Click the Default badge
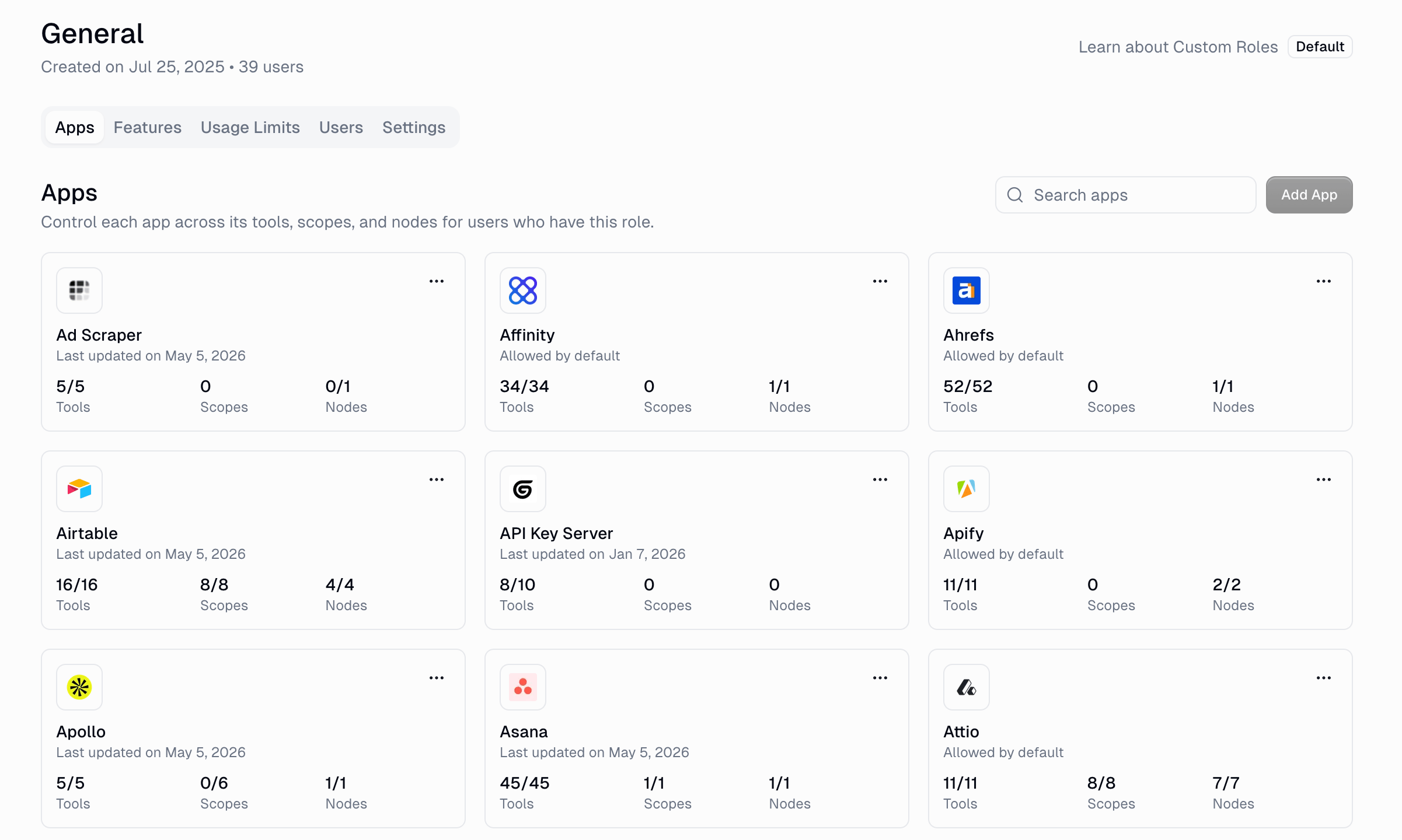Viewport: 1402px width, 840px height. click(1320, 47)
